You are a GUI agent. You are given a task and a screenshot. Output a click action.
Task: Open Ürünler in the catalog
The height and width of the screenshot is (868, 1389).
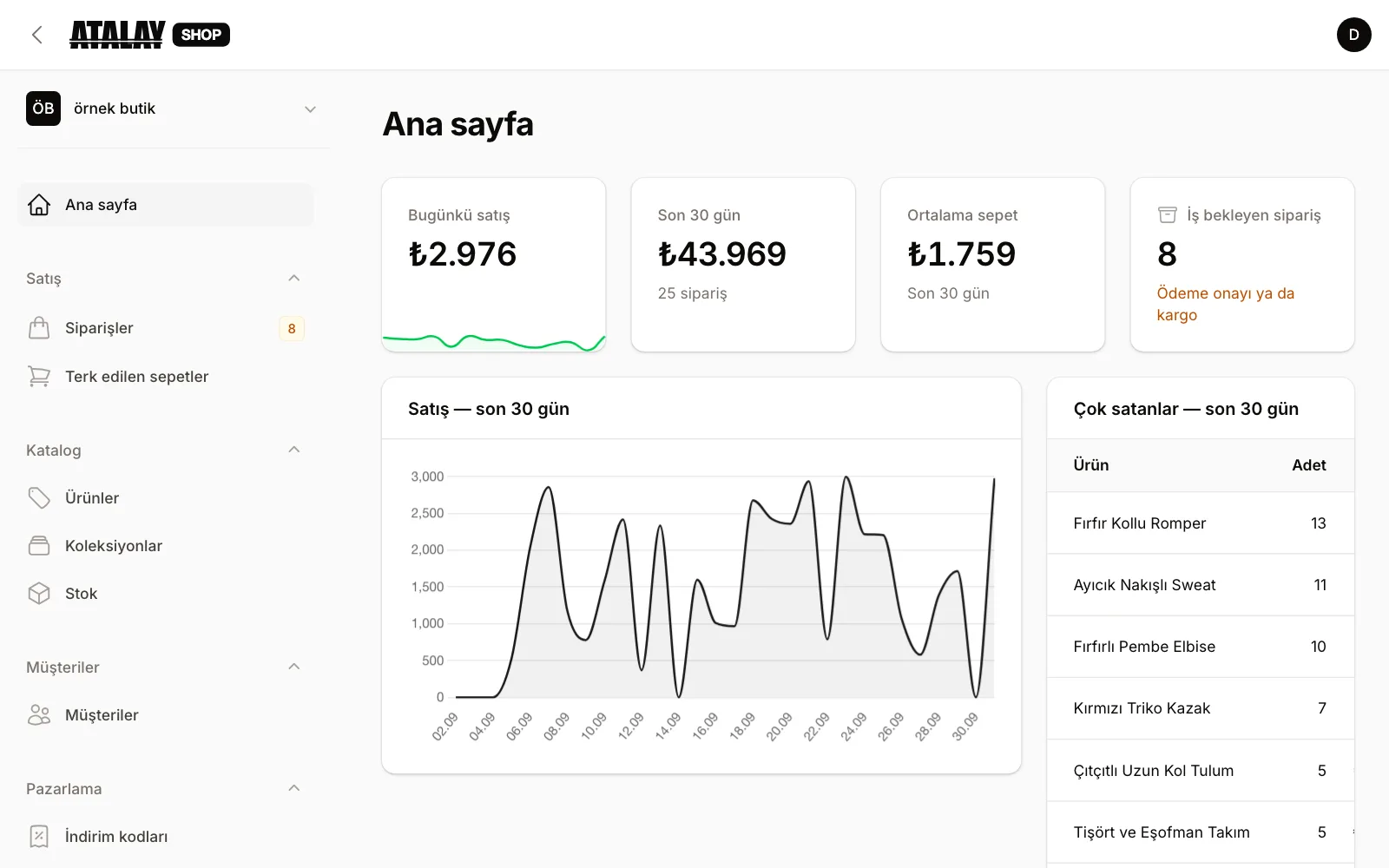pos(165,498)
